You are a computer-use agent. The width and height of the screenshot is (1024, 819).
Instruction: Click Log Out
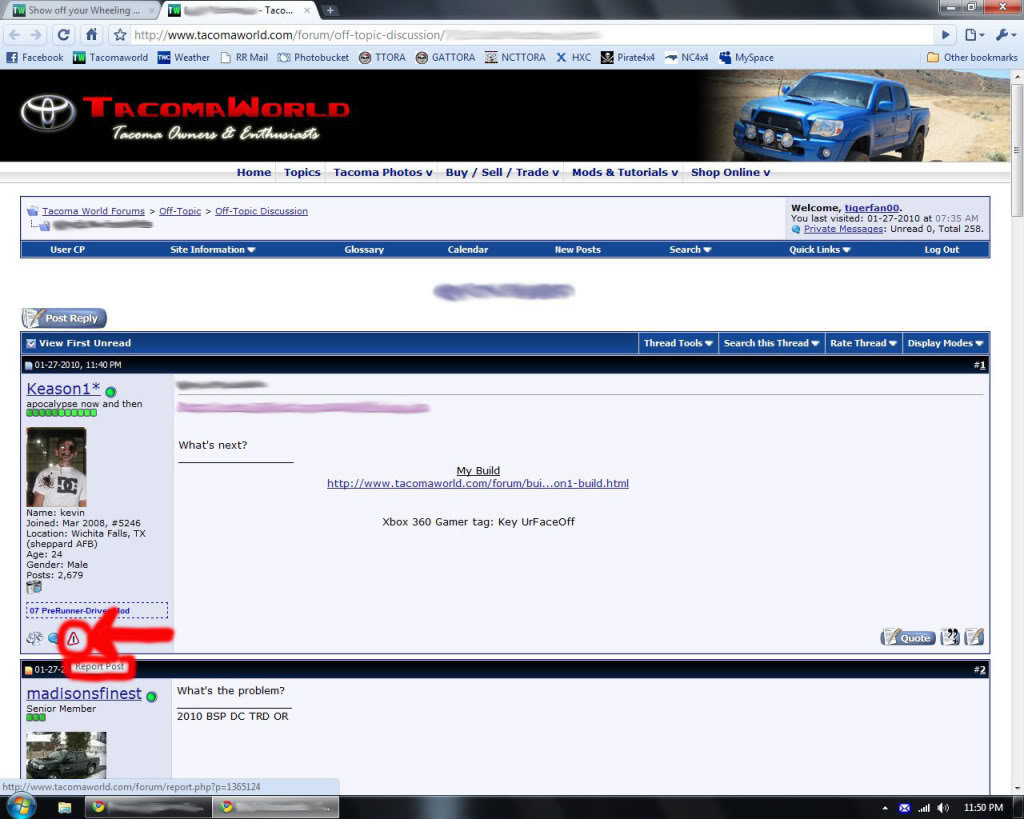point(942,249)
